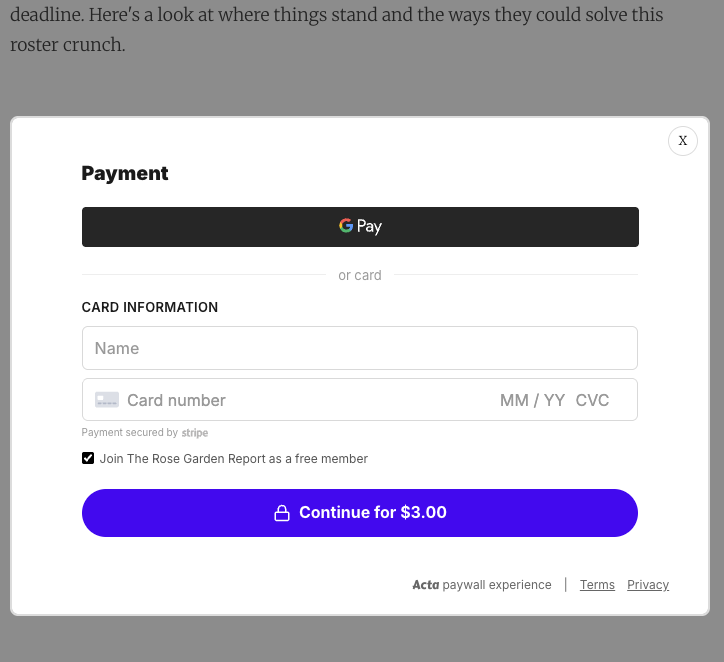Click Continue for $3.00 button
Screen dimensions: 724x662
point(360,513)
